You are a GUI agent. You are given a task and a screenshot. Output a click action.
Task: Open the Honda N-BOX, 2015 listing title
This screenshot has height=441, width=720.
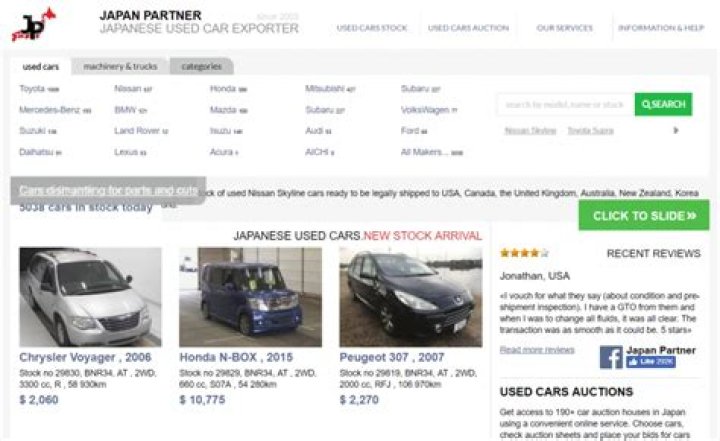pos(236,357)
